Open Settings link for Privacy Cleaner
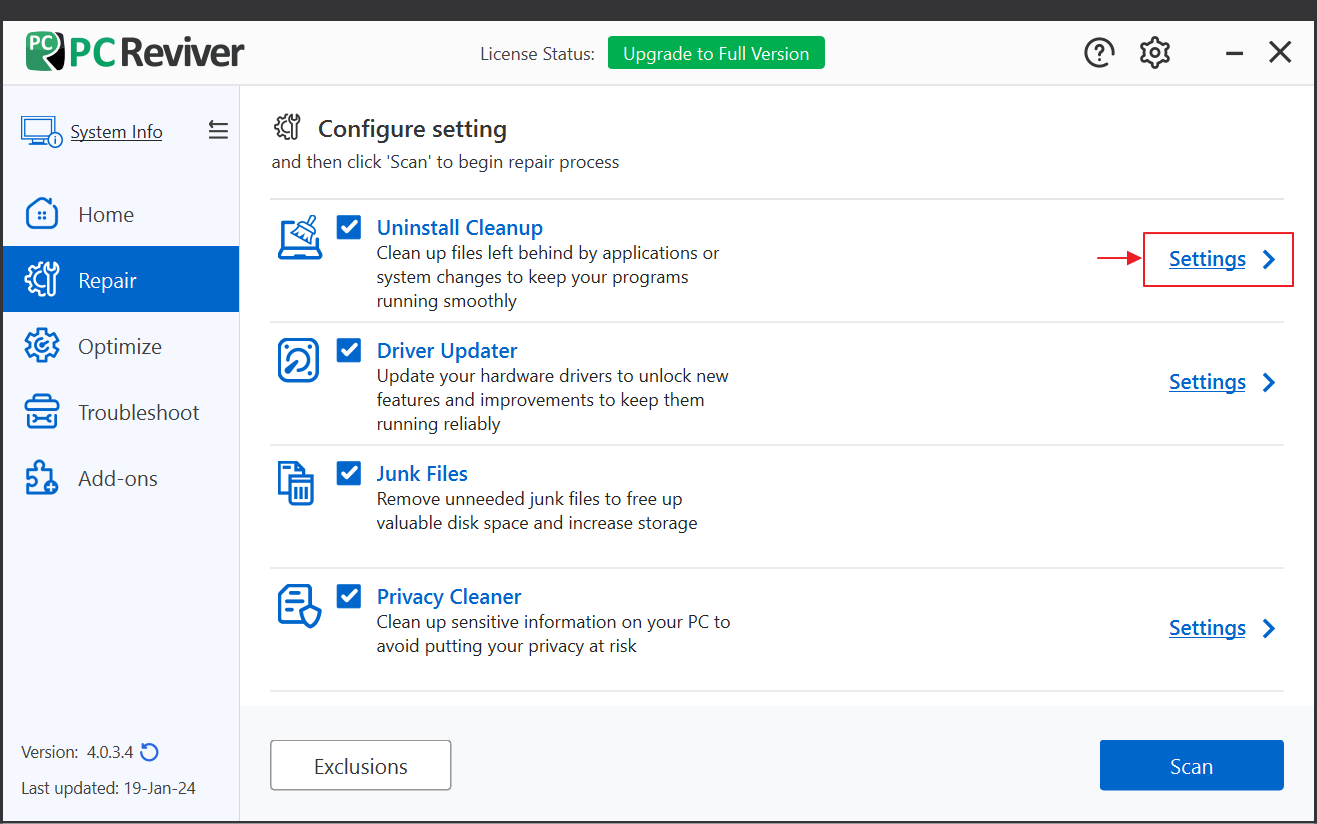1317x824 pixels. 1207,628
